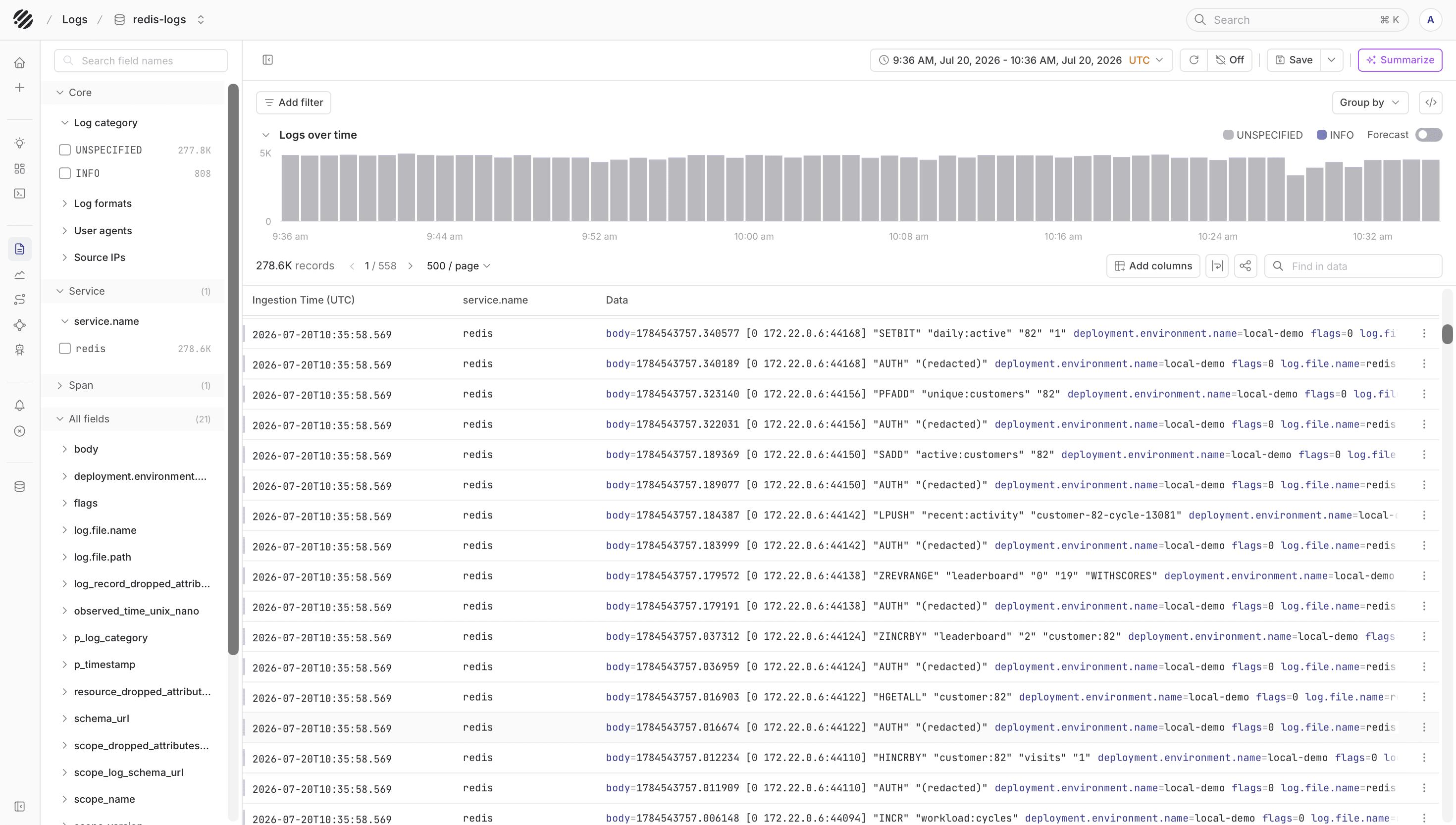Click the Summarize button
The image size is (1456, 825).
(1400, 60)
